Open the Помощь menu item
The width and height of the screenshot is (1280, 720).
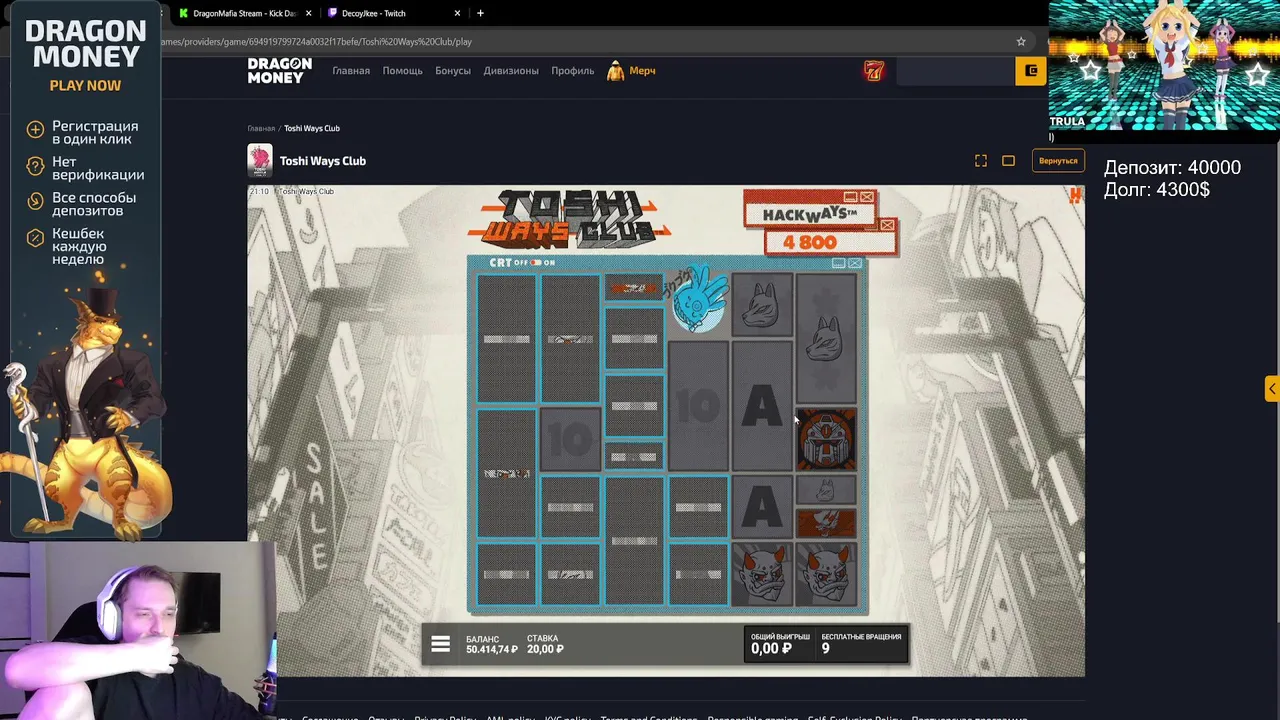point(402,71)
